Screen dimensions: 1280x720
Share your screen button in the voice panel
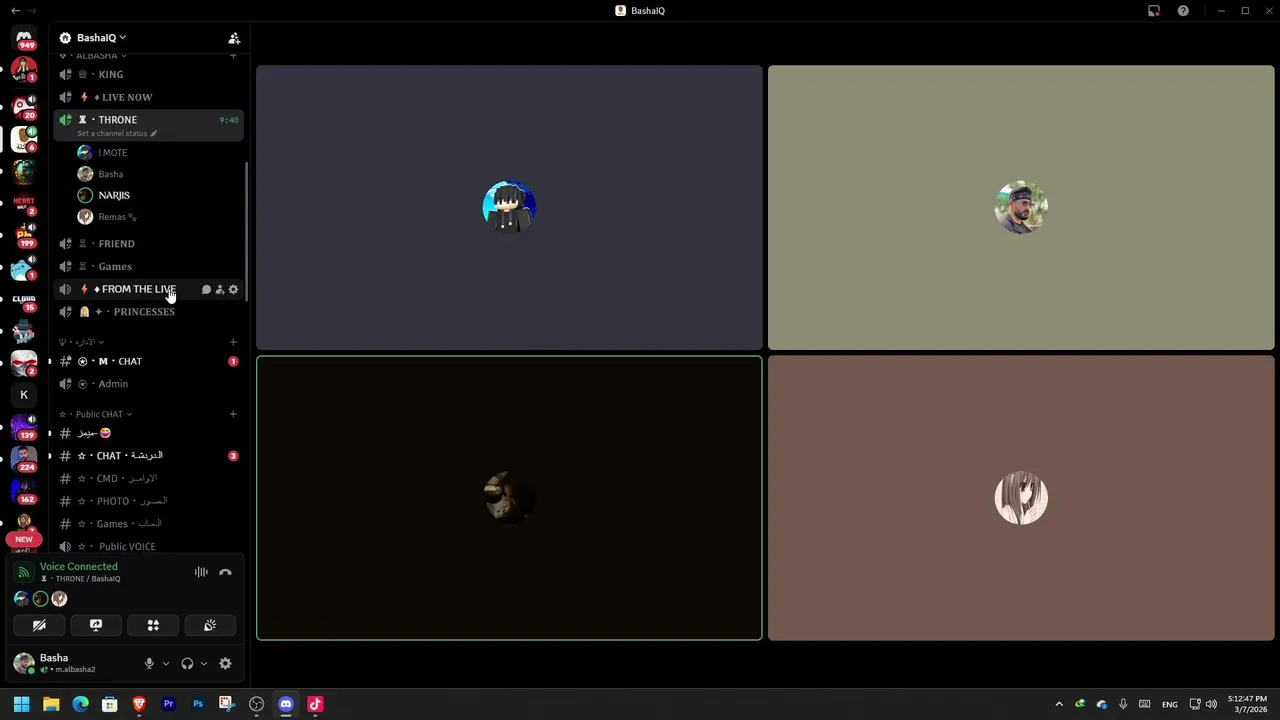[96, 625]
